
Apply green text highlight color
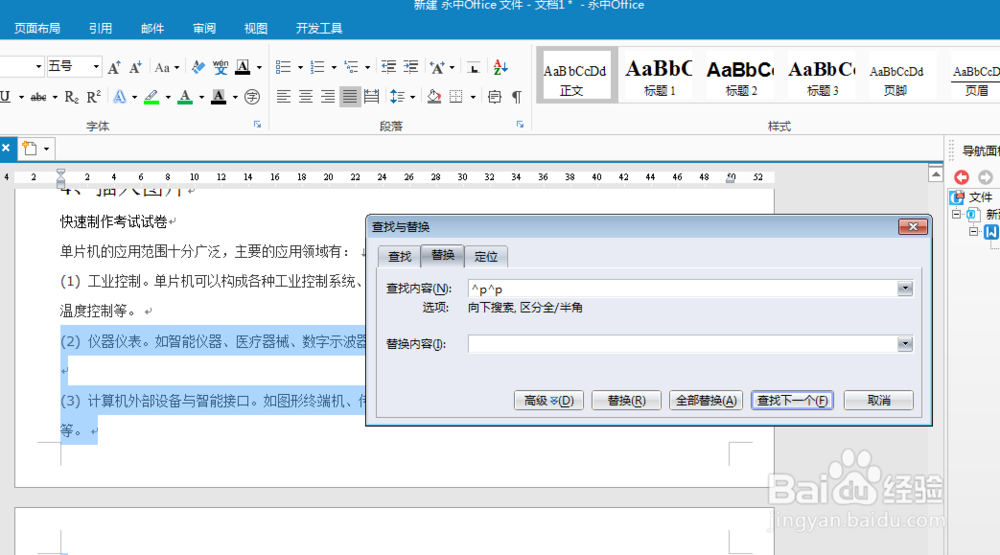pyautogui.click(x=151, y=97)
